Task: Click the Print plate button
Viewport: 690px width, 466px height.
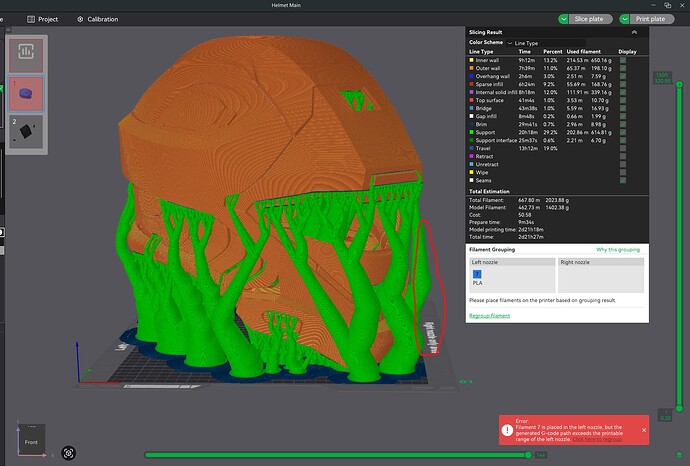Action: coord(651,19)
